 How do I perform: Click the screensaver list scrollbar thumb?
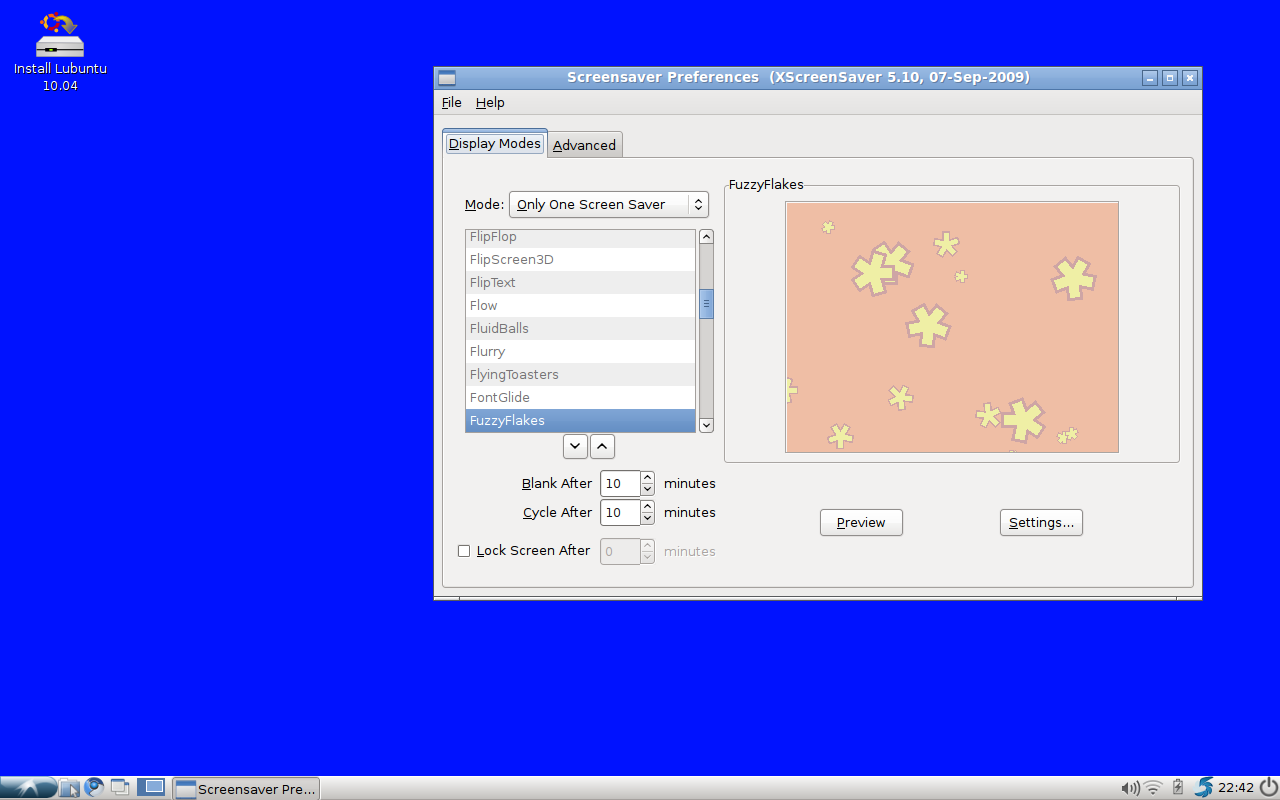click(x=706, y=304)
